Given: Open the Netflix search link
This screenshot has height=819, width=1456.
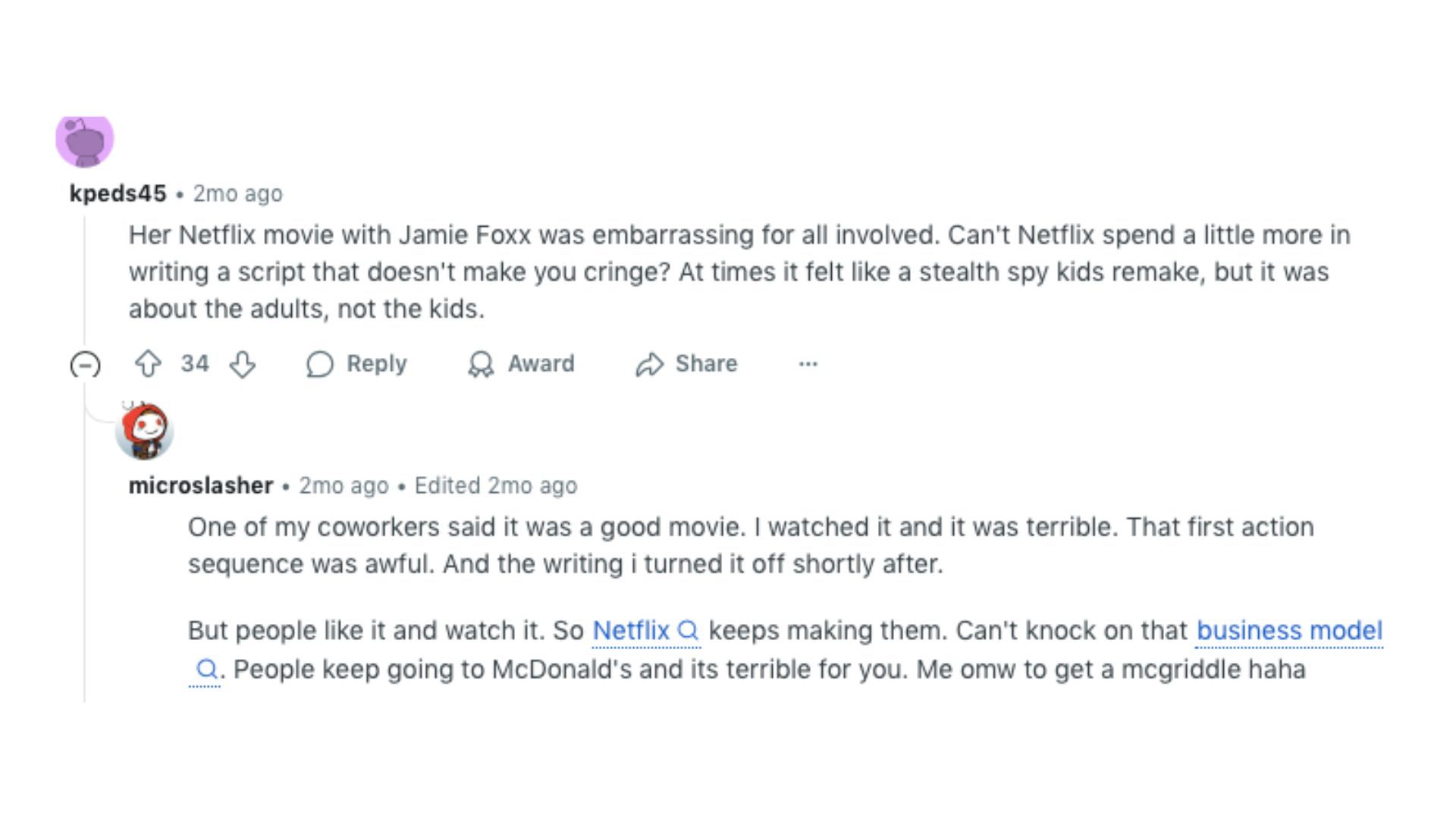Looking at the screenshot, I should 631,630.
